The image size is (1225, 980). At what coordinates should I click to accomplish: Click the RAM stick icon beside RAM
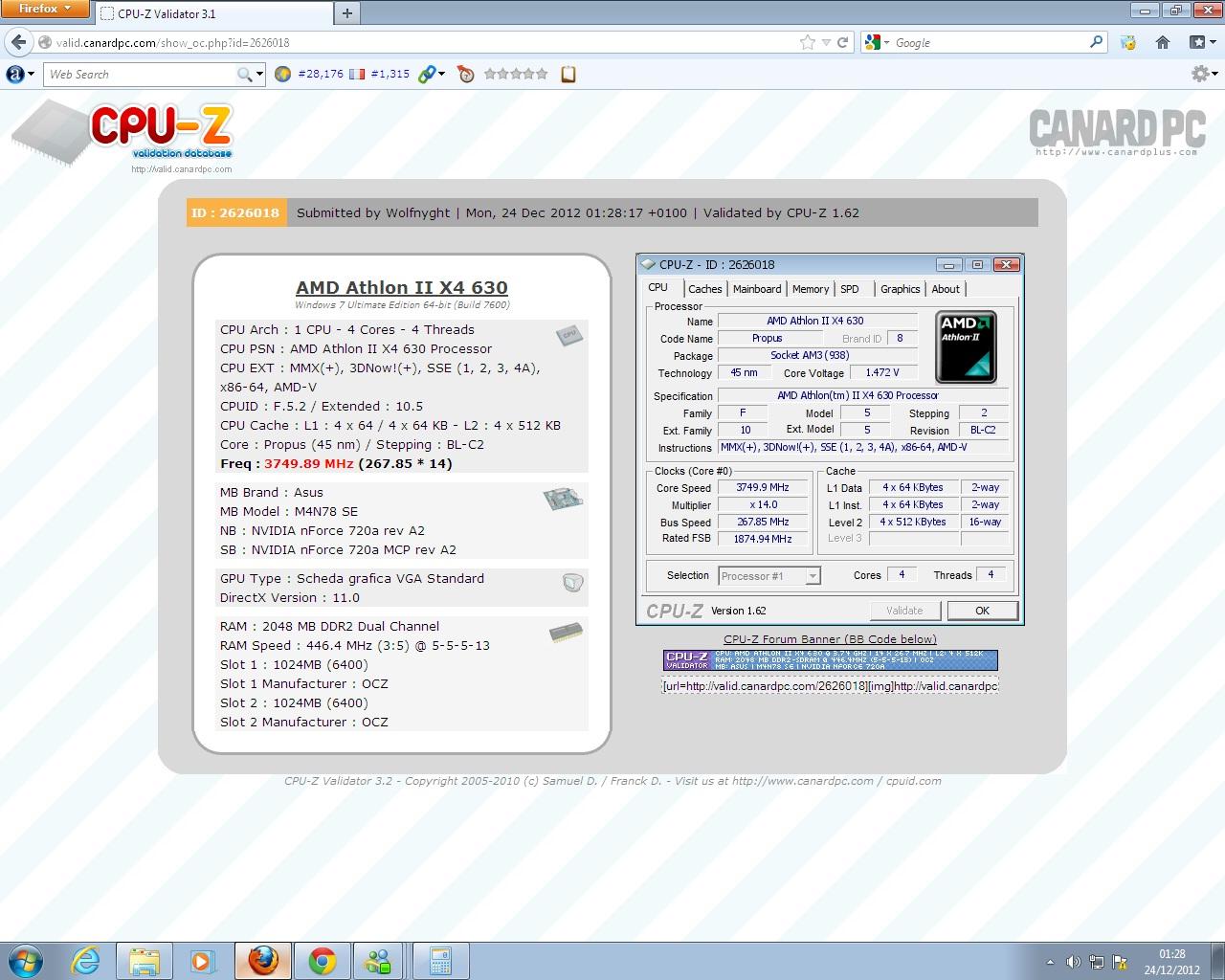[x=566, y=632]
